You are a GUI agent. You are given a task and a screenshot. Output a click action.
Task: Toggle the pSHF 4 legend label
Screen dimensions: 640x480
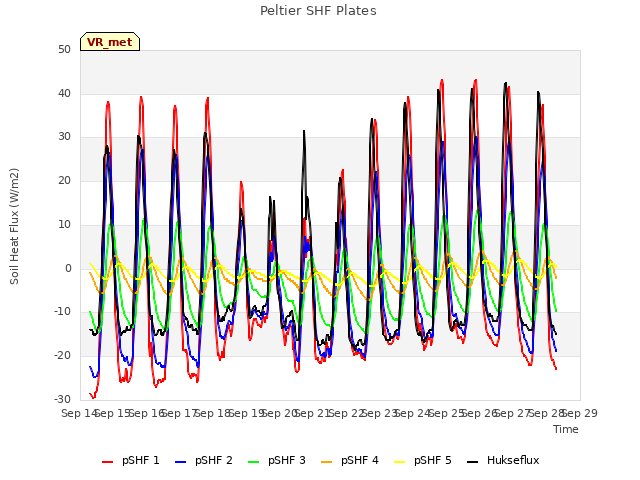[360, 460]
